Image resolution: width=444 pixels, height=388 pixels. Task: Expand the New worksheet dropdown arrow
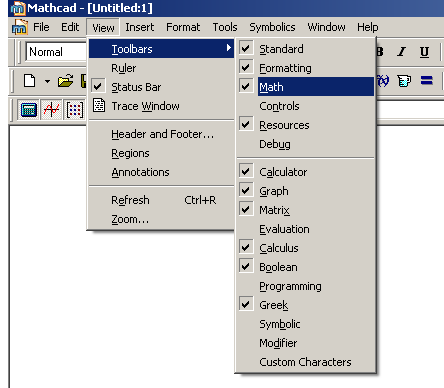pyautogui.click(x=47, y=81)
